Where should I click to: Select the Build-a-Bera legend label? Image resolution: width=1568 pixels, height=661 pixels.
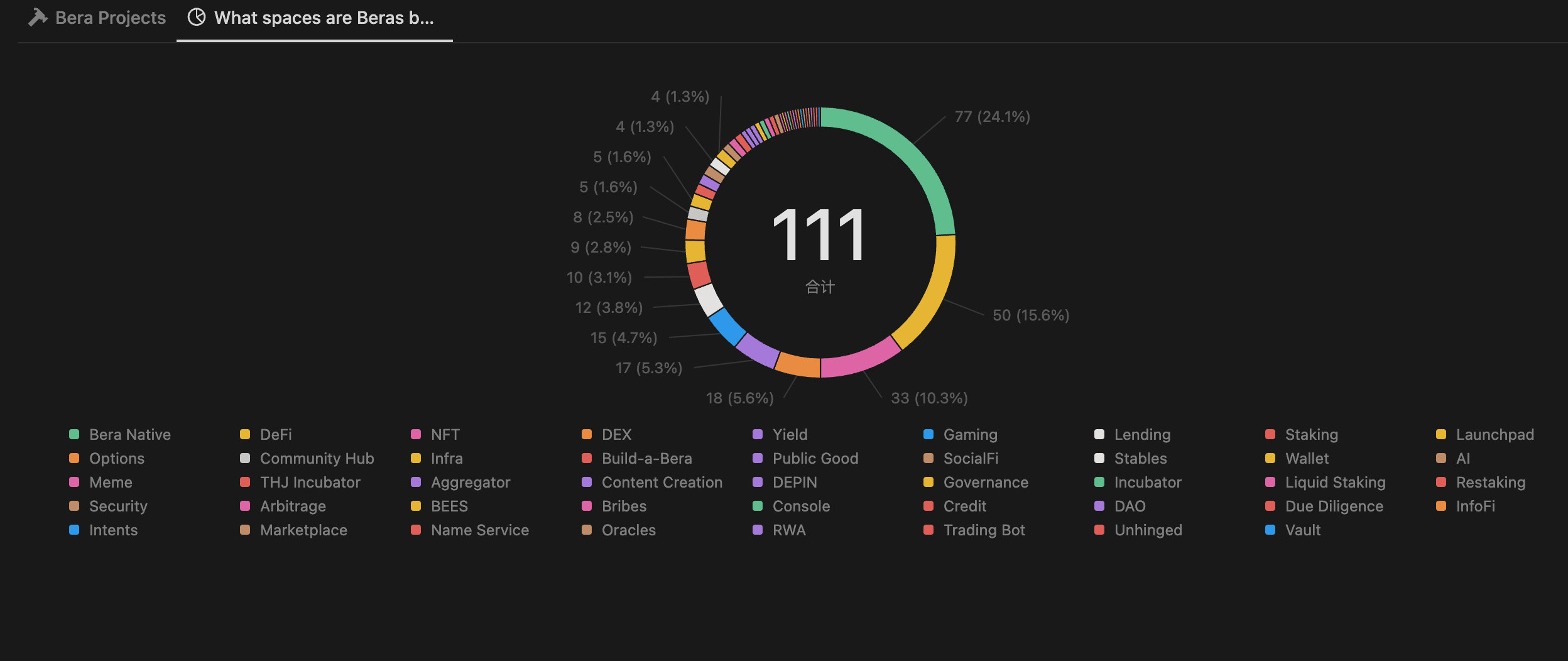click(x=647, y=458)
